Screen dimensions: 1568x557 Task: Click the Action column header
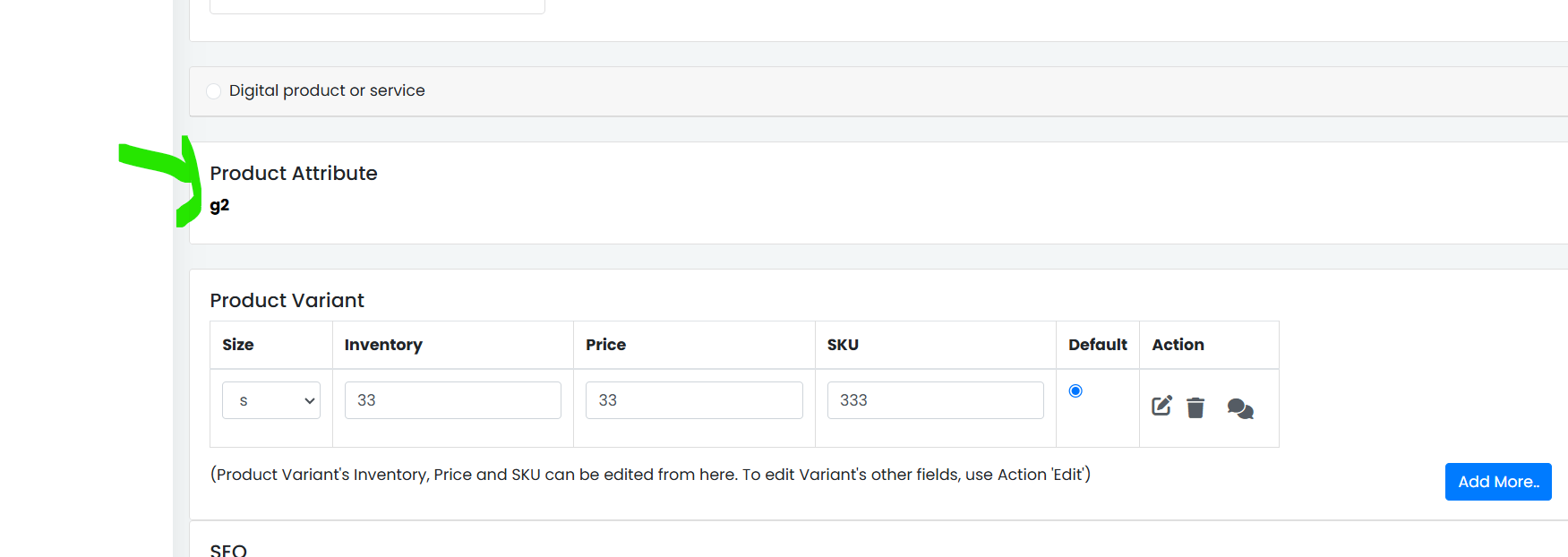pos(1178,345)
